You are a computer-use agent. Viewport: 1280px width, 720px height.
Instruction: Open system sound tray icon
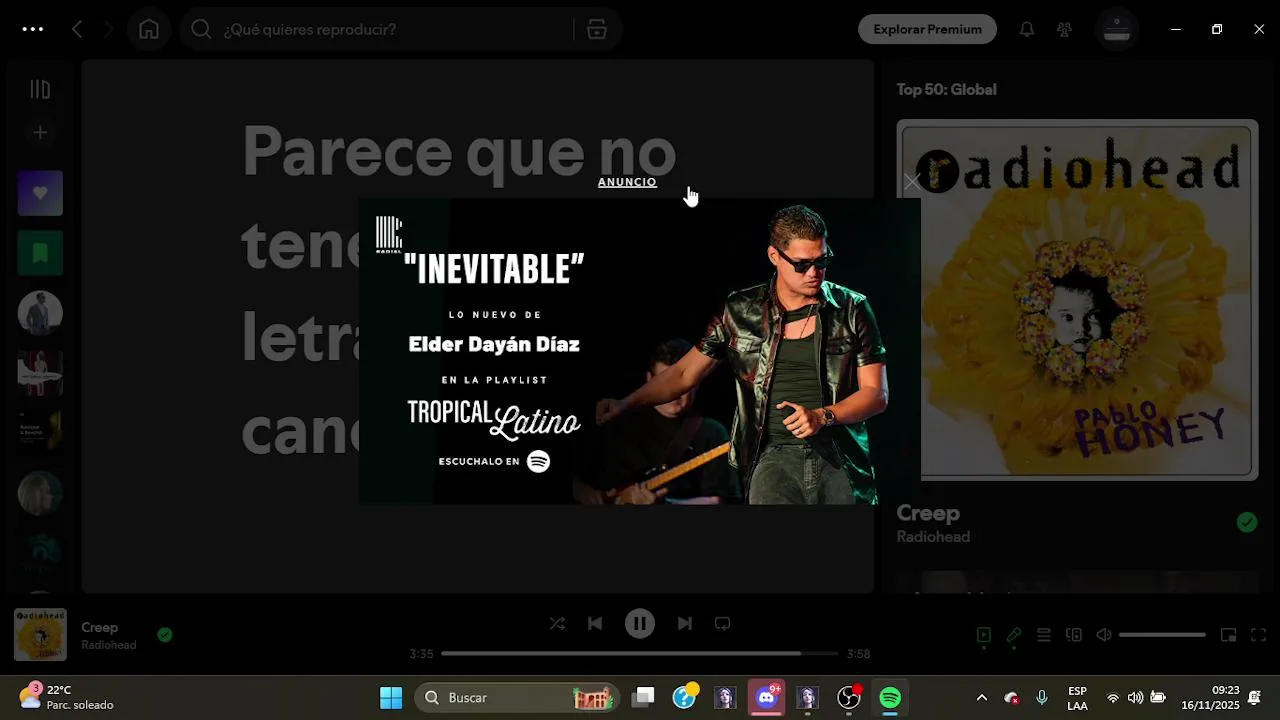pos(1135,697)
